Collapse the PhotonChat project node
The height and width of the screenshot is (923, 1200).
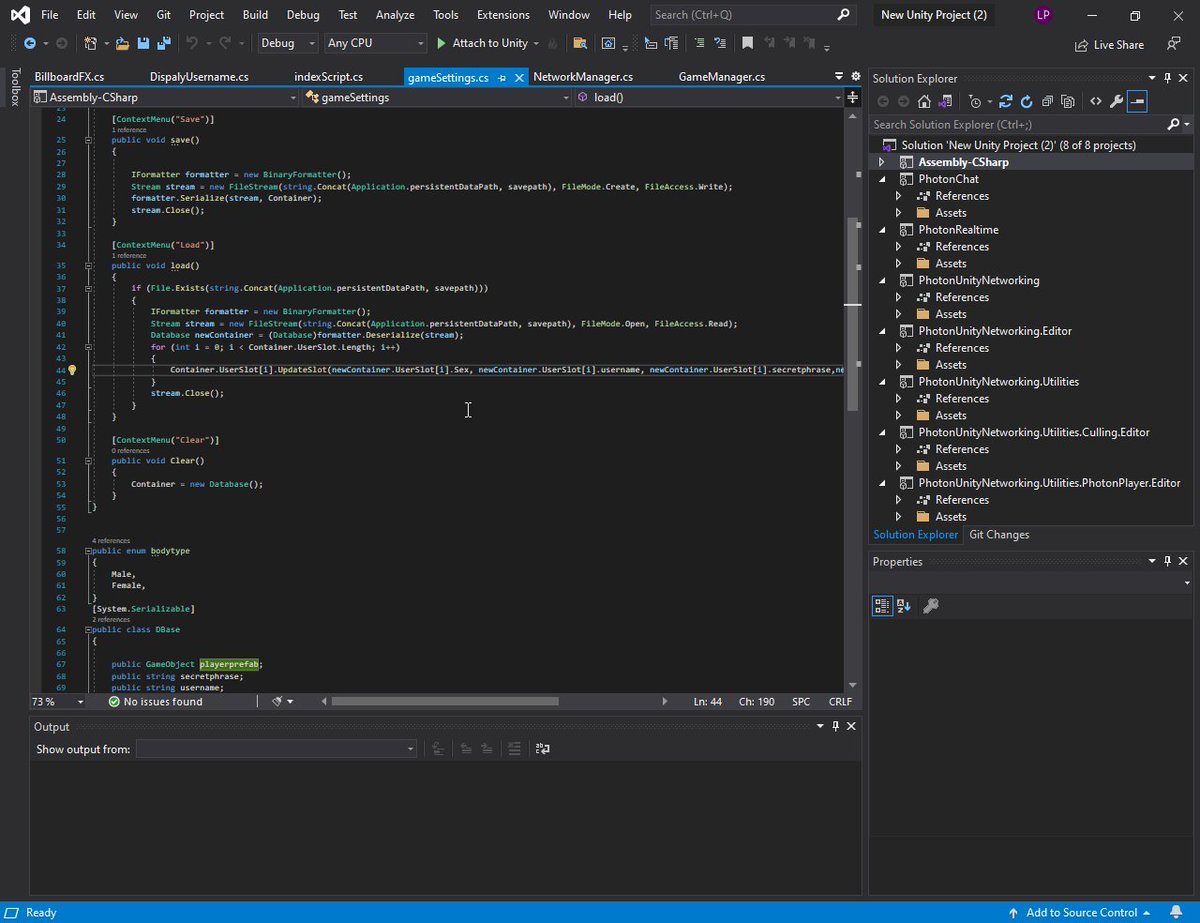(x=881, y=179)
